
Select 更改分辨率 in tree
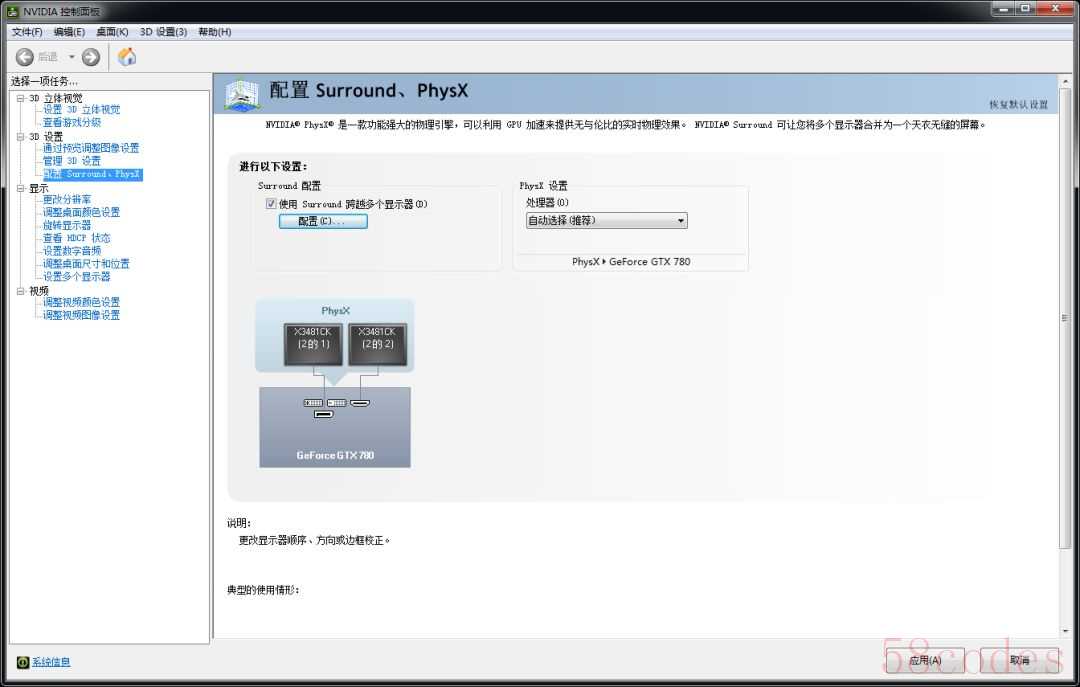tap(67, 200)
